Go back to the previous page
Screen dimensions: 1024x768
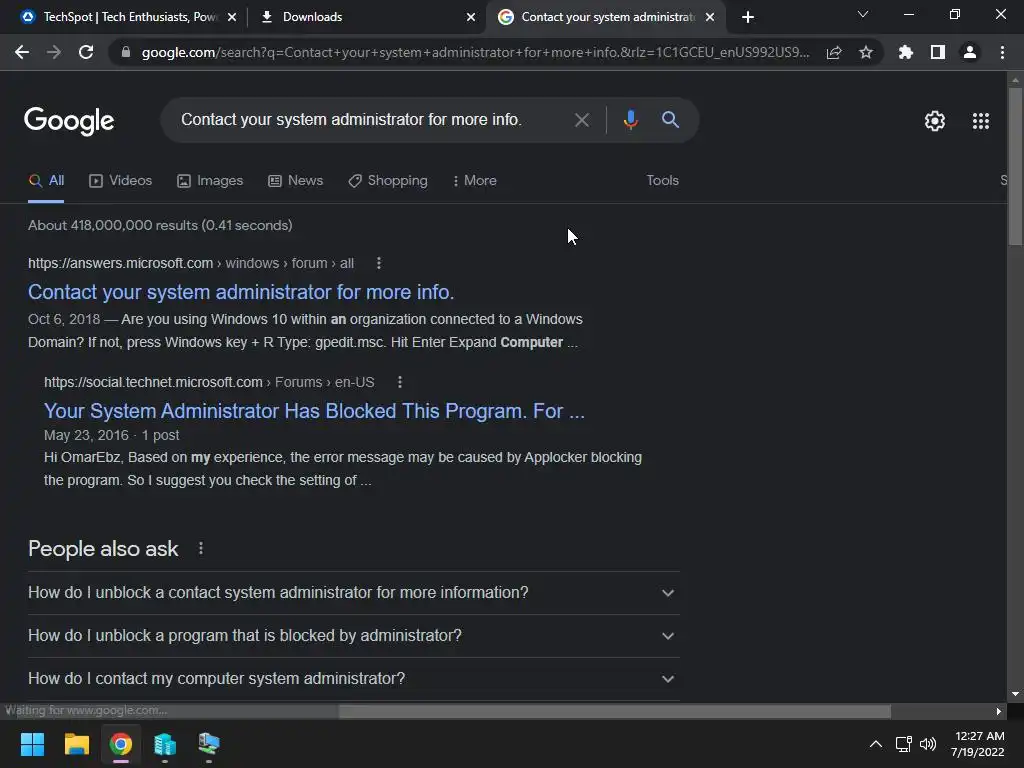[x=22, y=52]
